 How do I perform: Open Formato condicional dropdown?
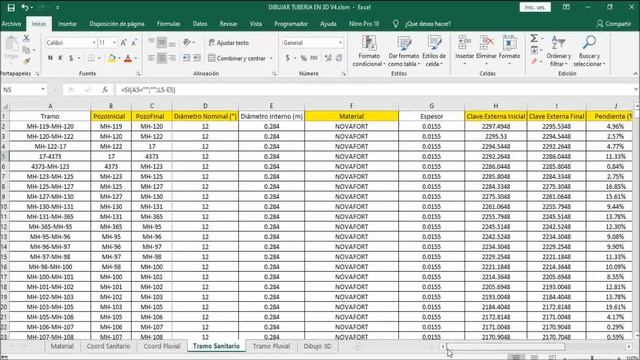click(x=369, y=51)
